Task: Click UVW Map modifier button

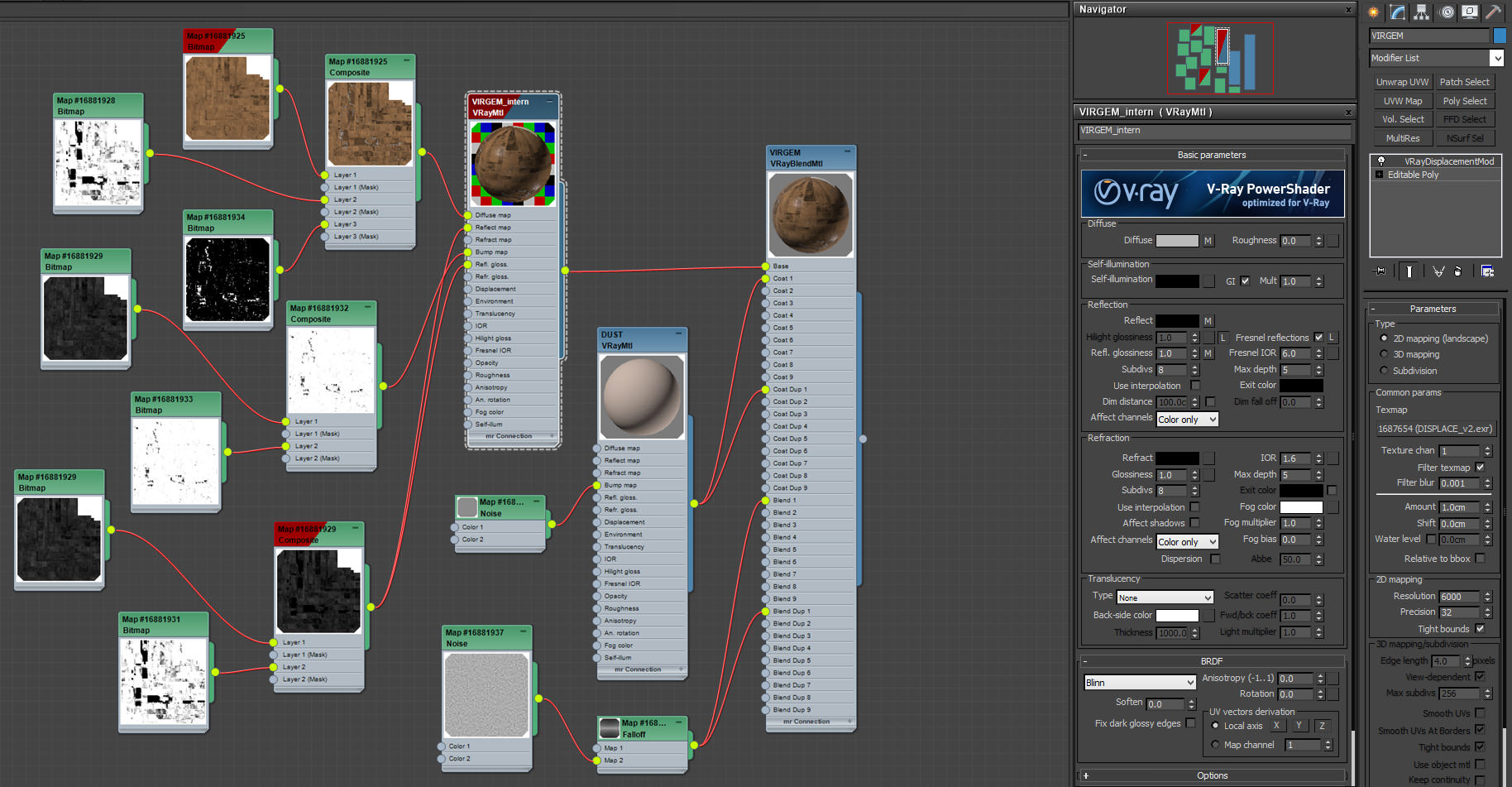Action: [1402, 101]
